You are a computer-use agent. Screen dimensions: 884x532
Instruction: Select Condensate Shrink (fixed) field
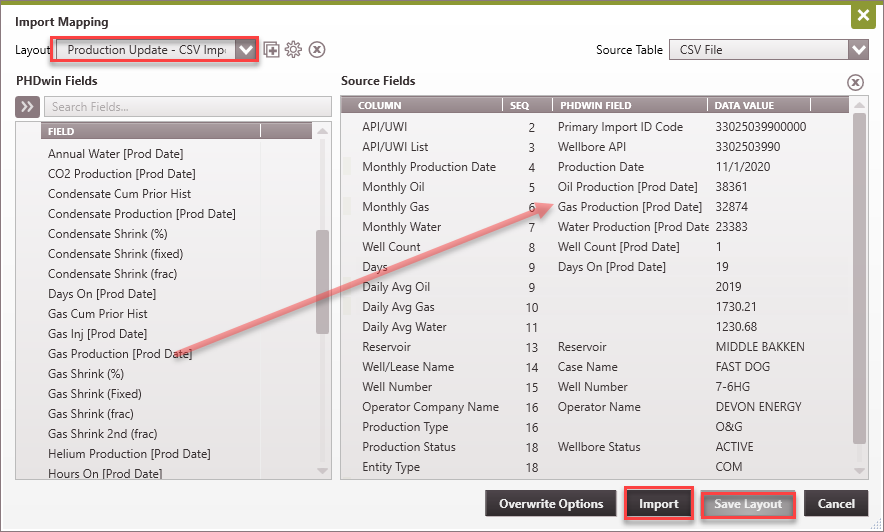pyautogui.click(x=116, y=254)
